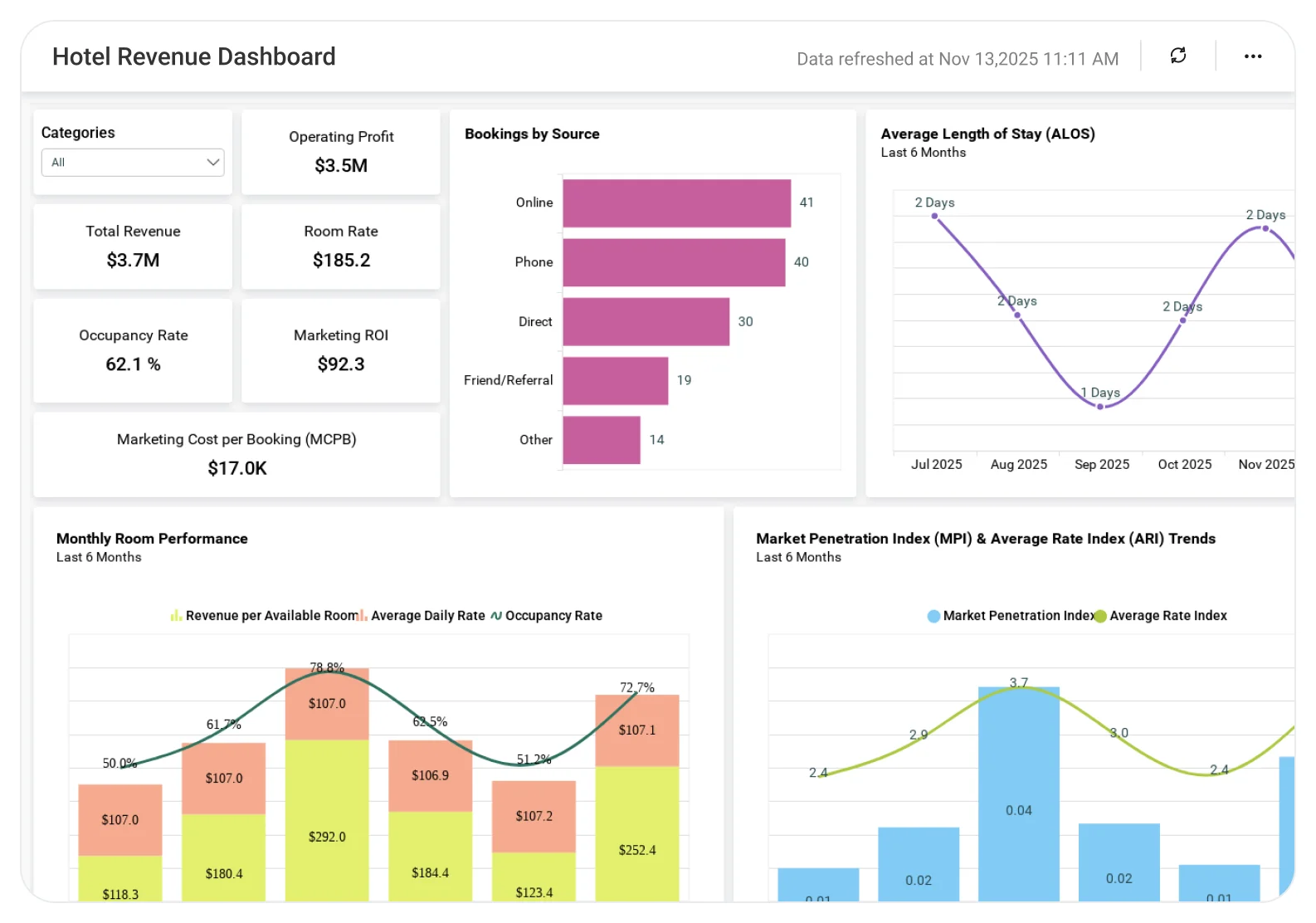Screen dimensions: 1316x923
Task: Click the Phone bookings bar
Action: [x=674, y=262]
